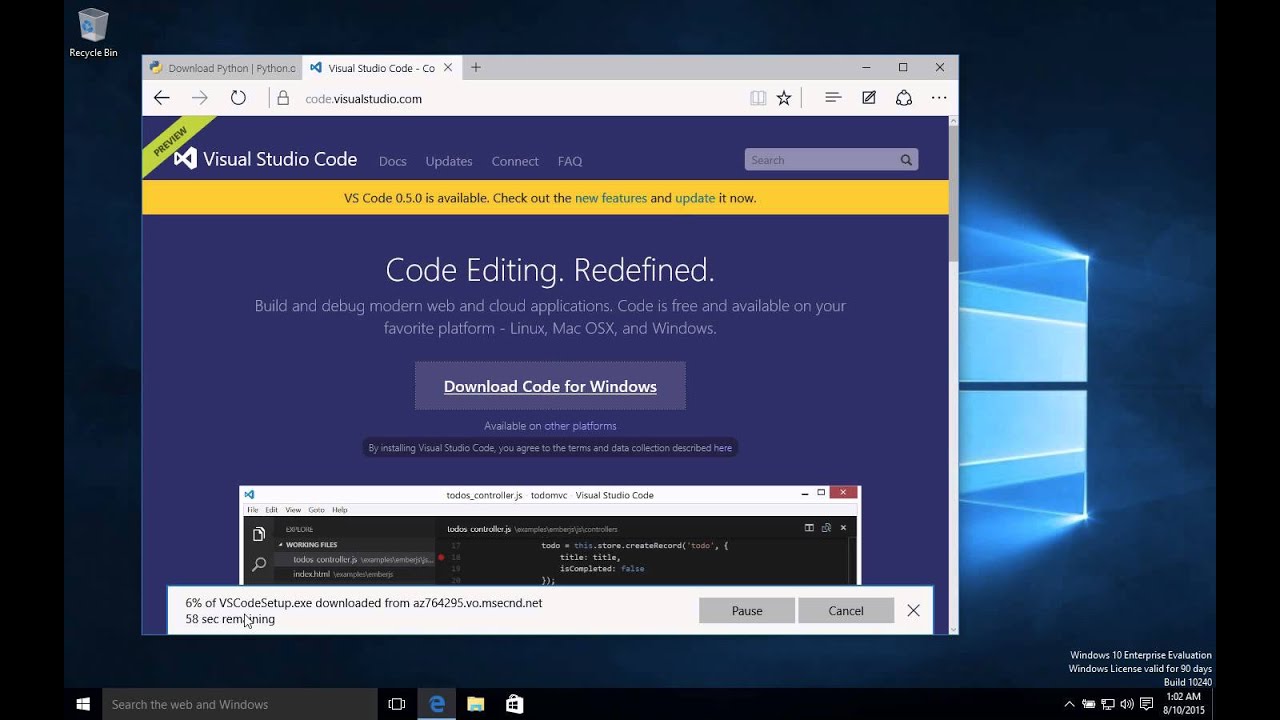Click the Edge taskbar icon
Screen dimensions: 1280x720
coord(437,704)
